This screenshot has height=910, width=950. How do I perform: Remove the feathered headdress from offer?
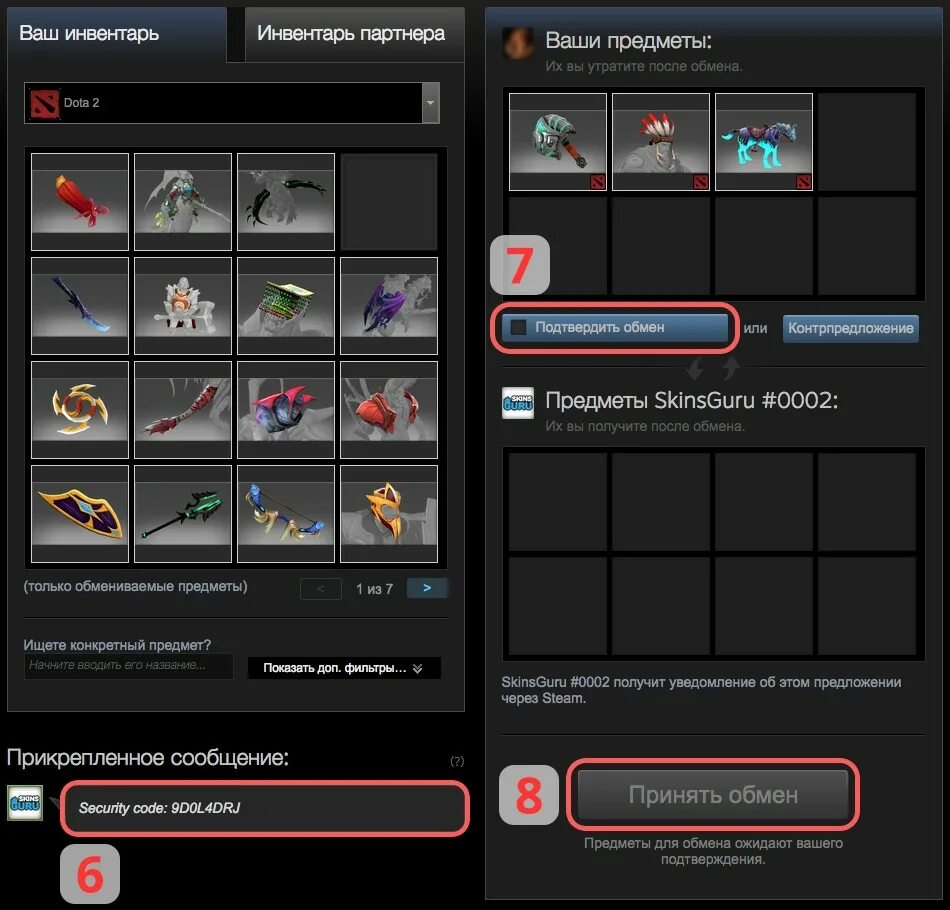pos(661,142)
